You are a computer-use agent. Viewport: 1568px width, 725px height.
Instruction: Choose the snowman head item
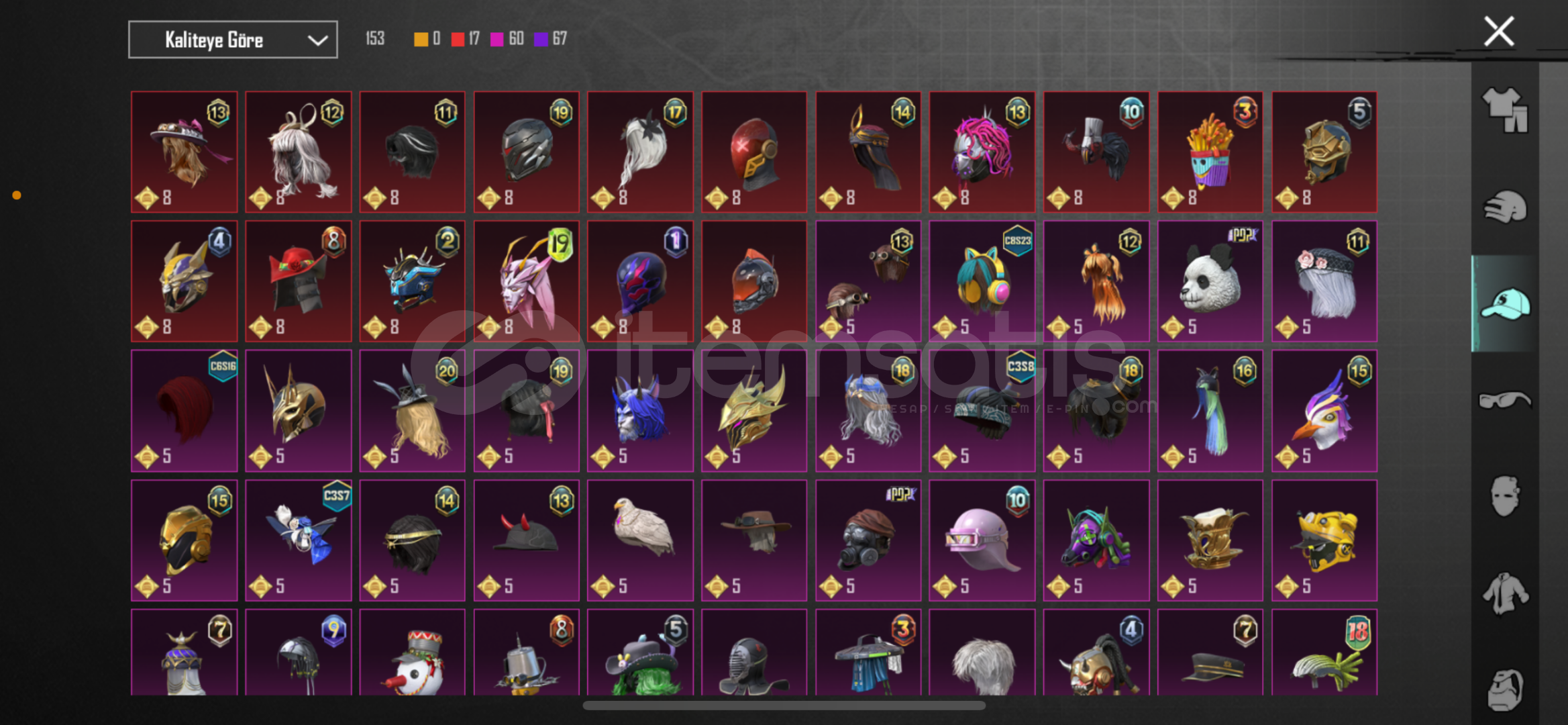[x=412, y=652]
